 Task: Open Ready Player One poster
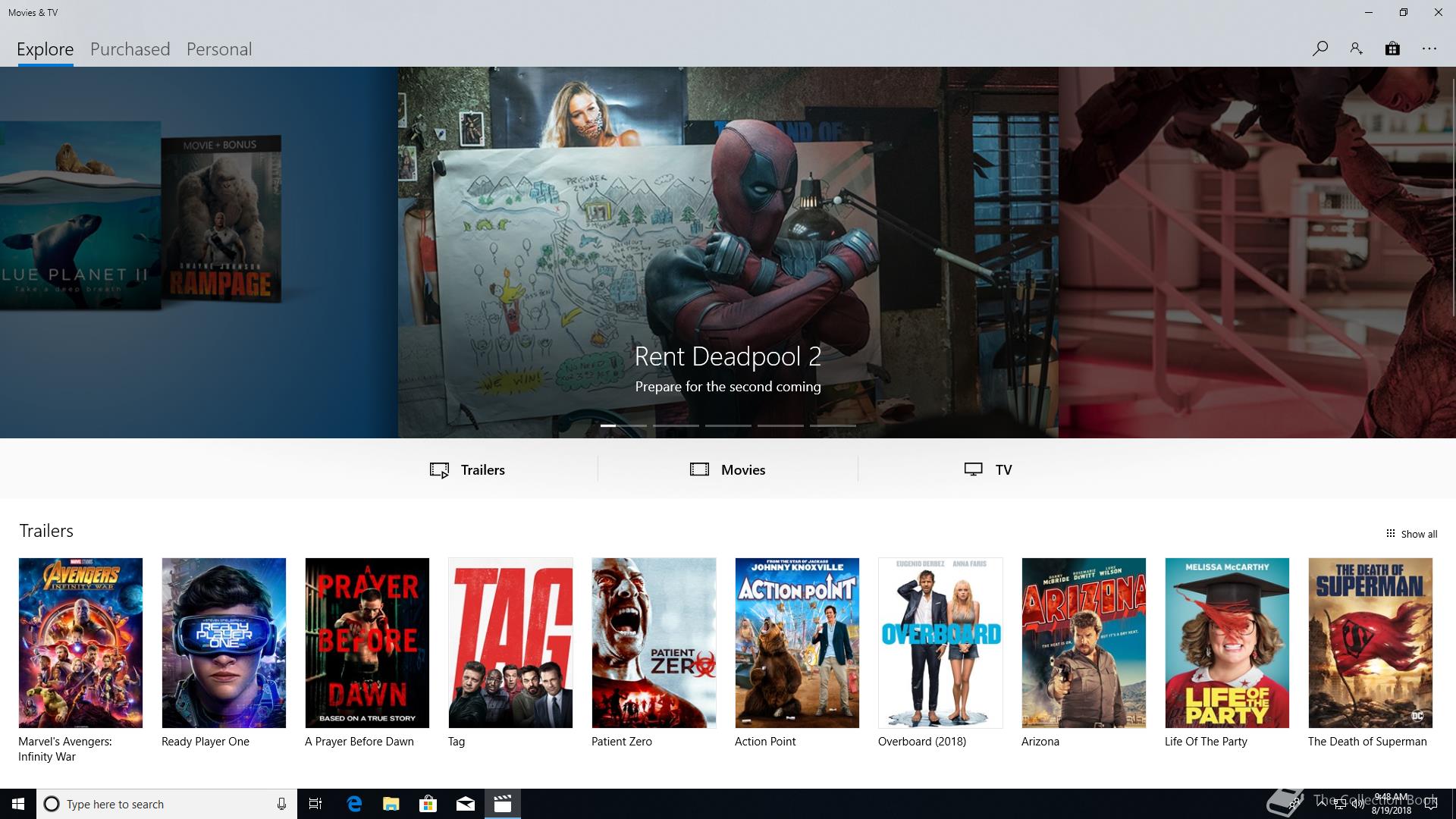tap(224, 643)
